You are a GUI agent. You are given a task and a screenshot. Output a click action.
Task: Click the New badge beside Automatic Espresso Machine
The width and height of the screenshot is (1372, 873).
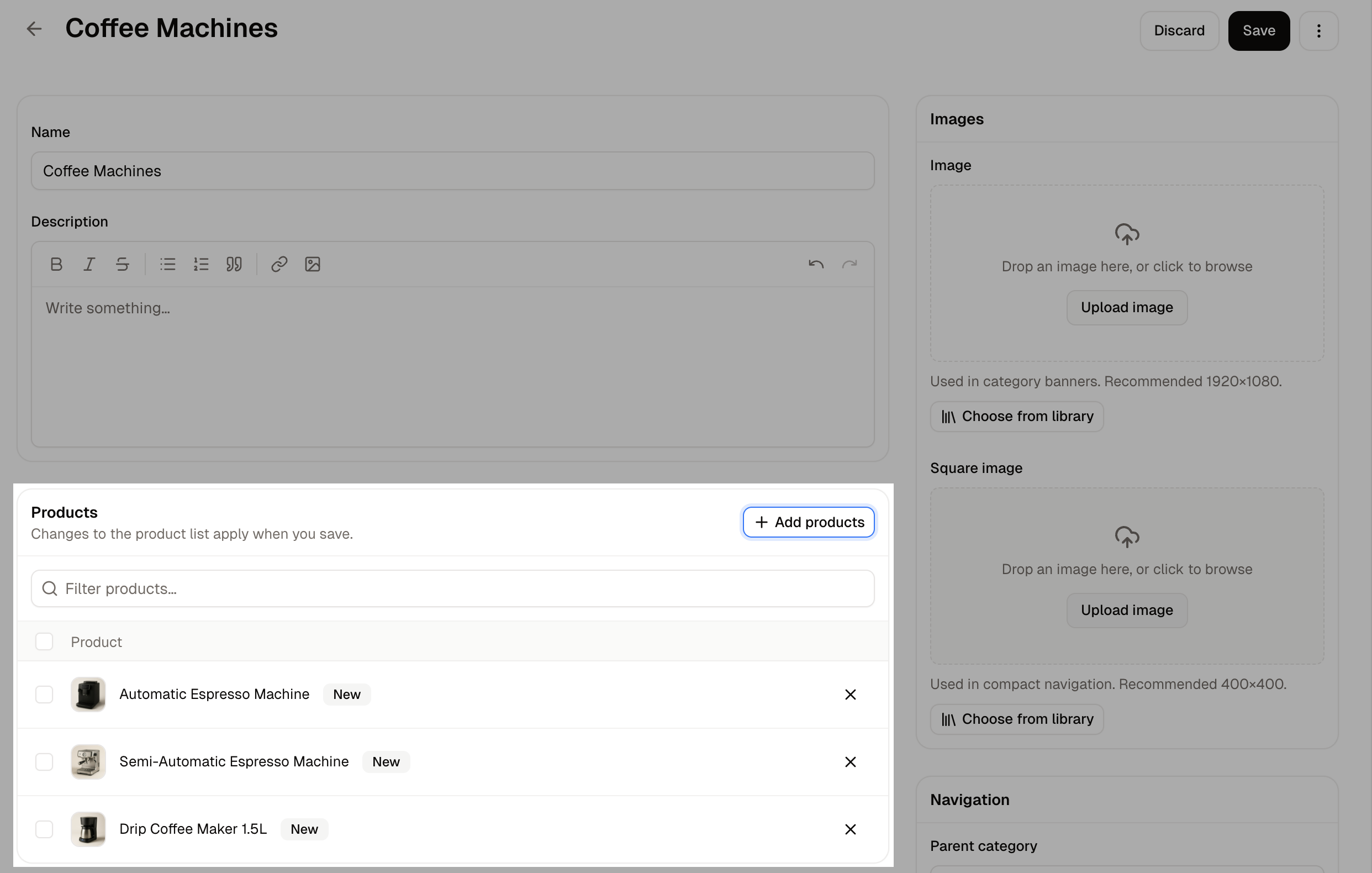pyautogui.click(x=346, y=694)
